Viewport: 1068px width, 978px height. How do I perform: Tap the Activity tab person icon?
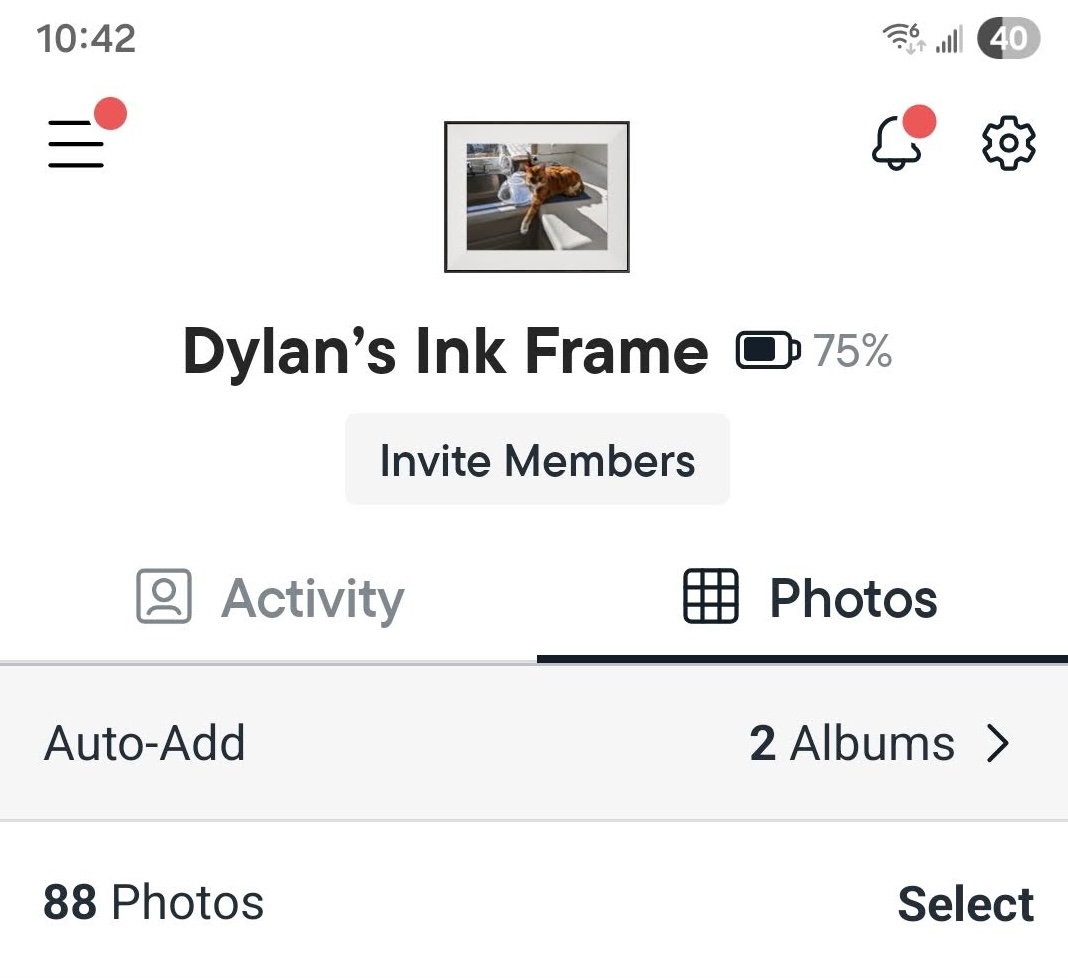163,597
